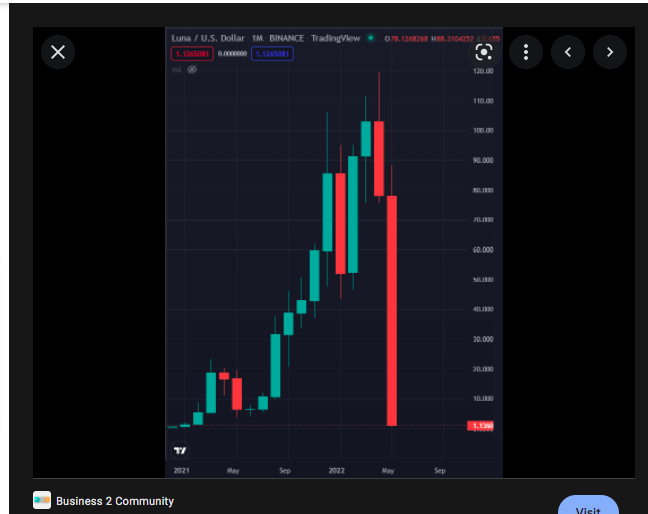Click the 120.00 price axis label
The width and height of the screenshot is (648, 514).
(483, 71)
